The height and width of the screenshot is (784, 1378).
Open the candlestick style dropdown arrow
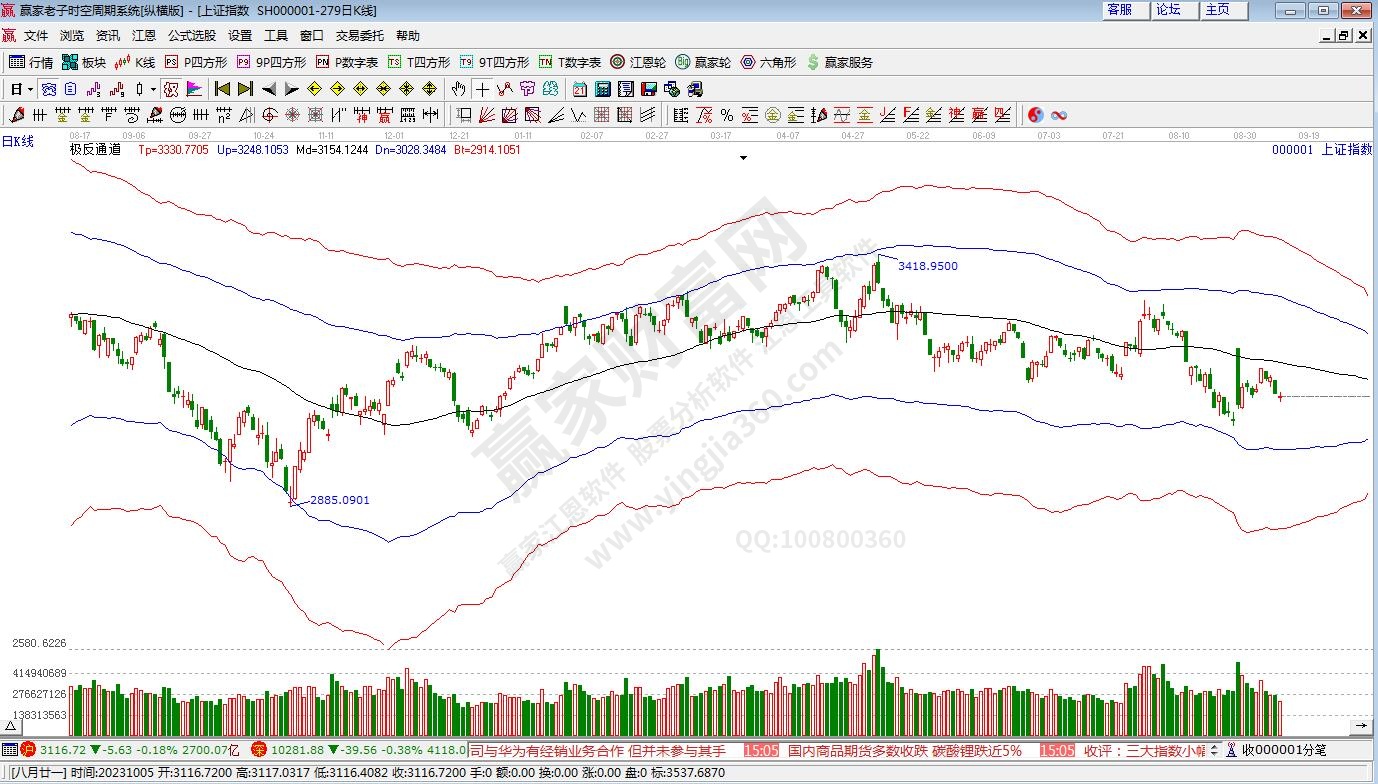(153, 89)
